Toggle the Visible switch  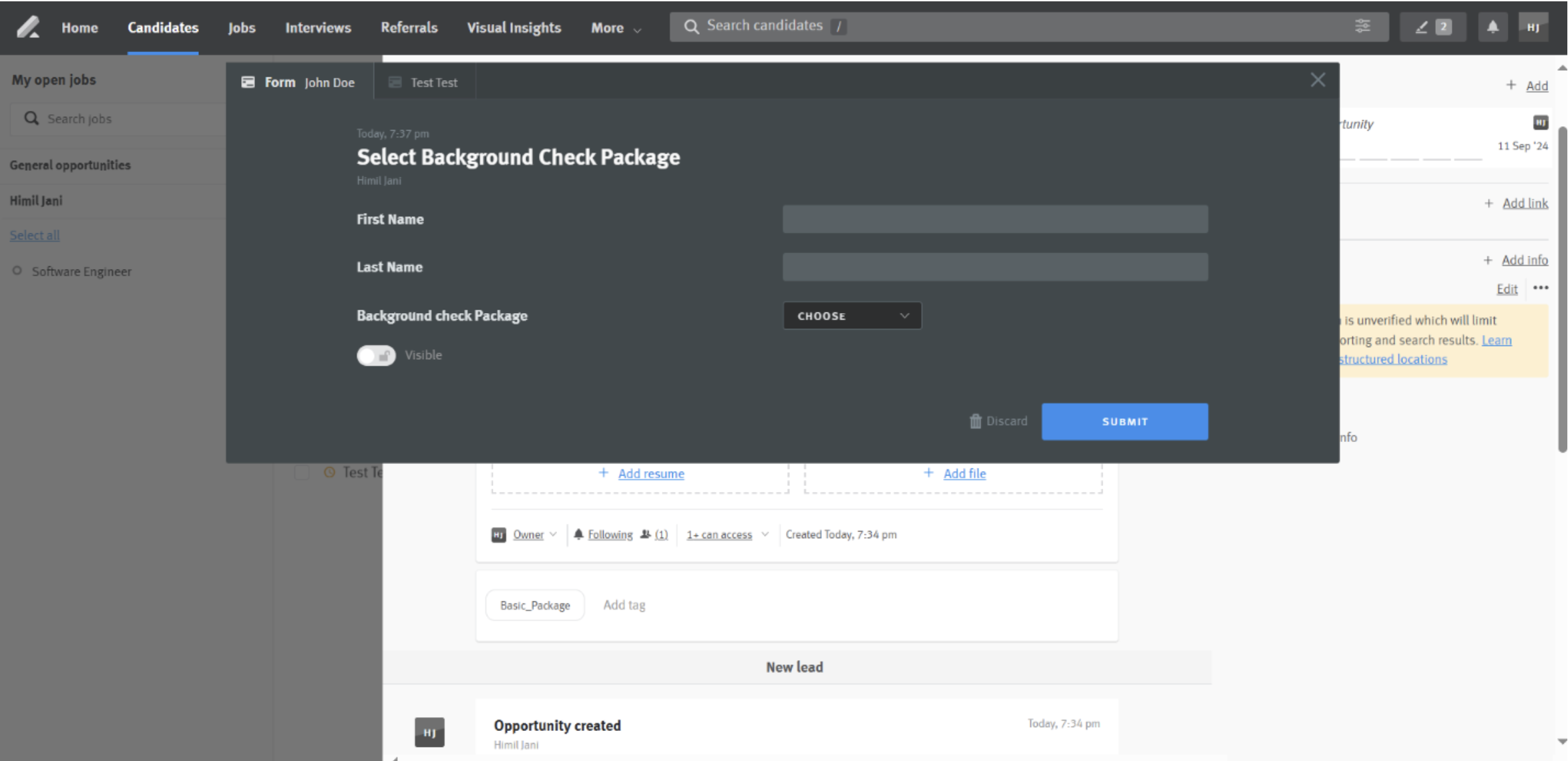pos(376,355)
